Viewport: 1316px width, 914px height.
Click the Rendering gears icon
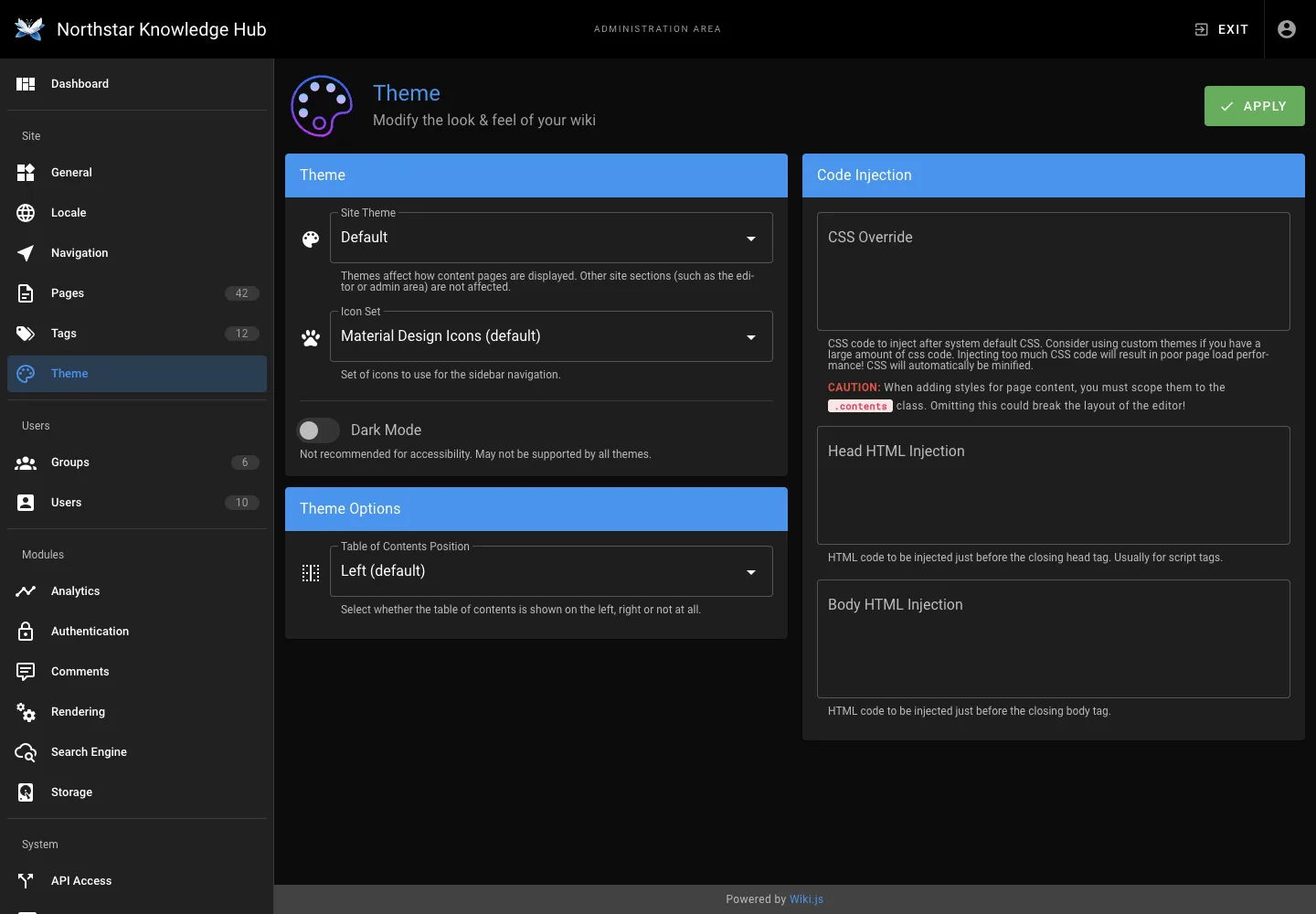[x=26, y=712]
